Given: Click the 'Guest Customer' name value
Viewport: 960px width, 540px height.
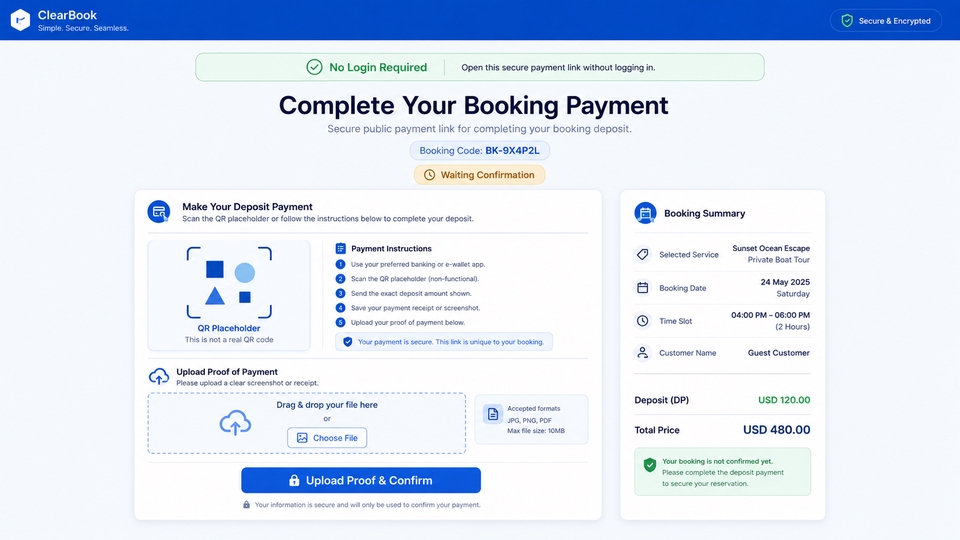Looking at the screenshot, I should point(778,353).
